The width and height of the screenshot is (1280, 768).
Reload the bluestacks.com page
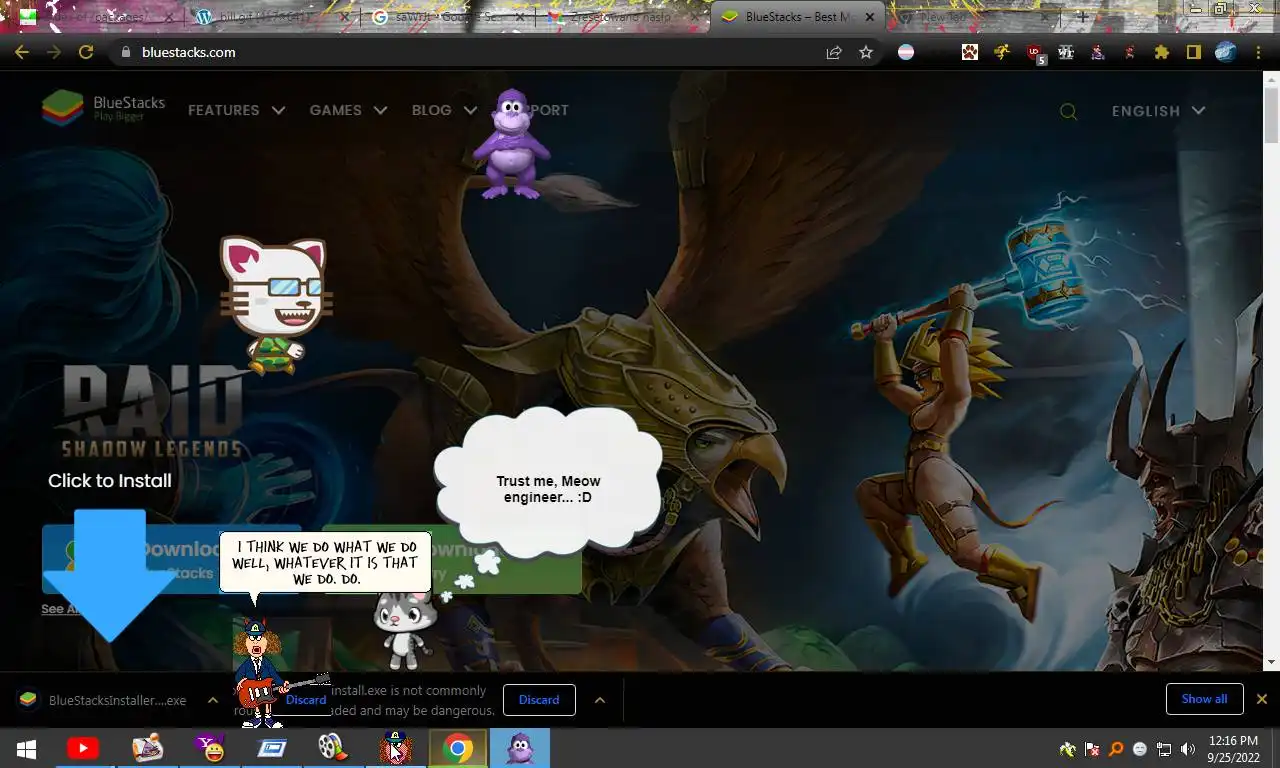(86, 52)
